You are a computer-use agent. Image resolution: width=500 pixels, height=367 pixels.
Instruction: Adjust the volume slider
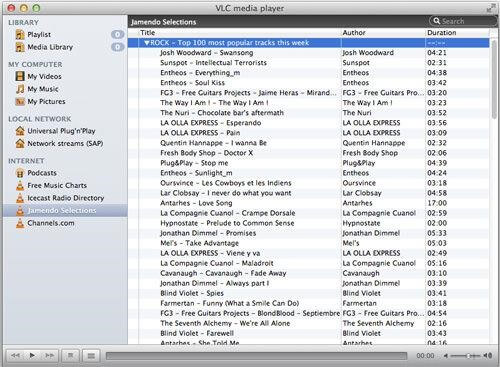point(466,356)
